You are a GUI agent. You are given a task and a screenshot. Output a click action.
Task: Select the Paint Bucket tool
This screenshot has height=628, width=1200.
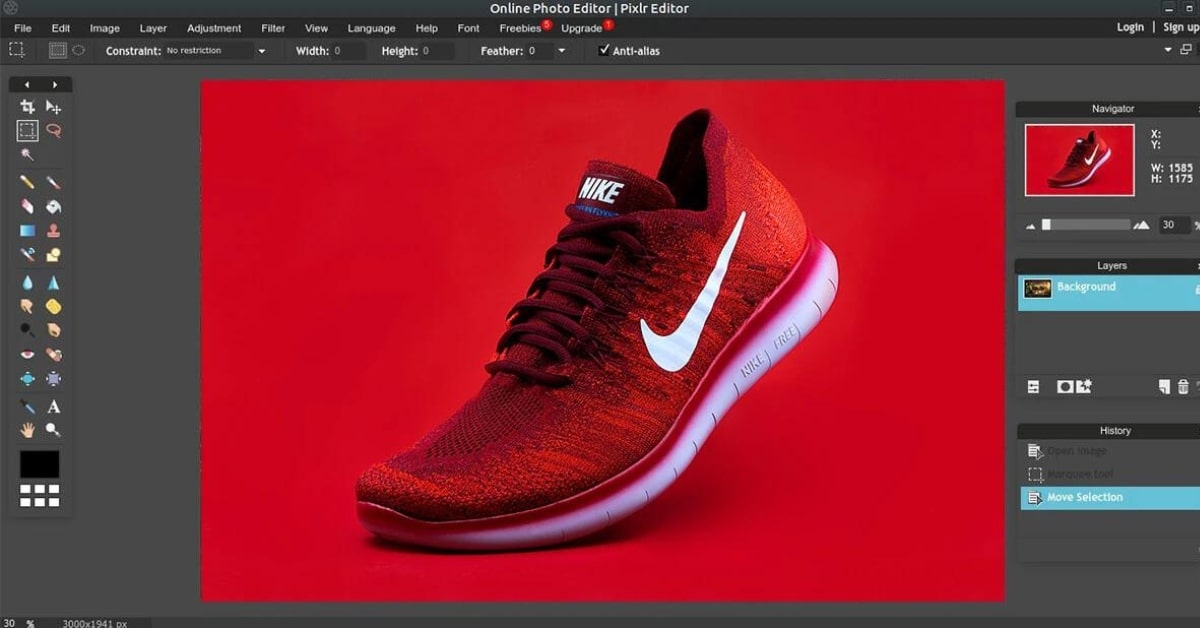(x=53, y=206)
